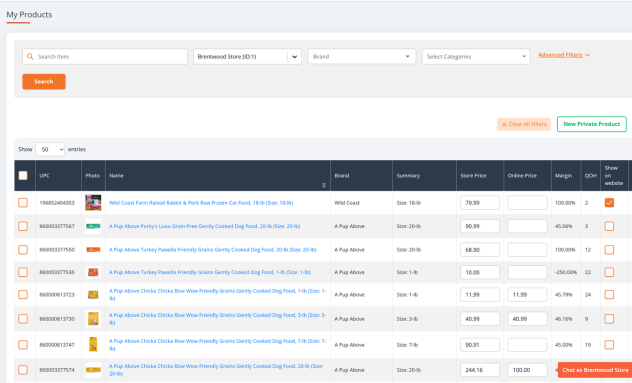
Task: Uncheck Show on website for Wild Coast product
Action: (609, 203)
